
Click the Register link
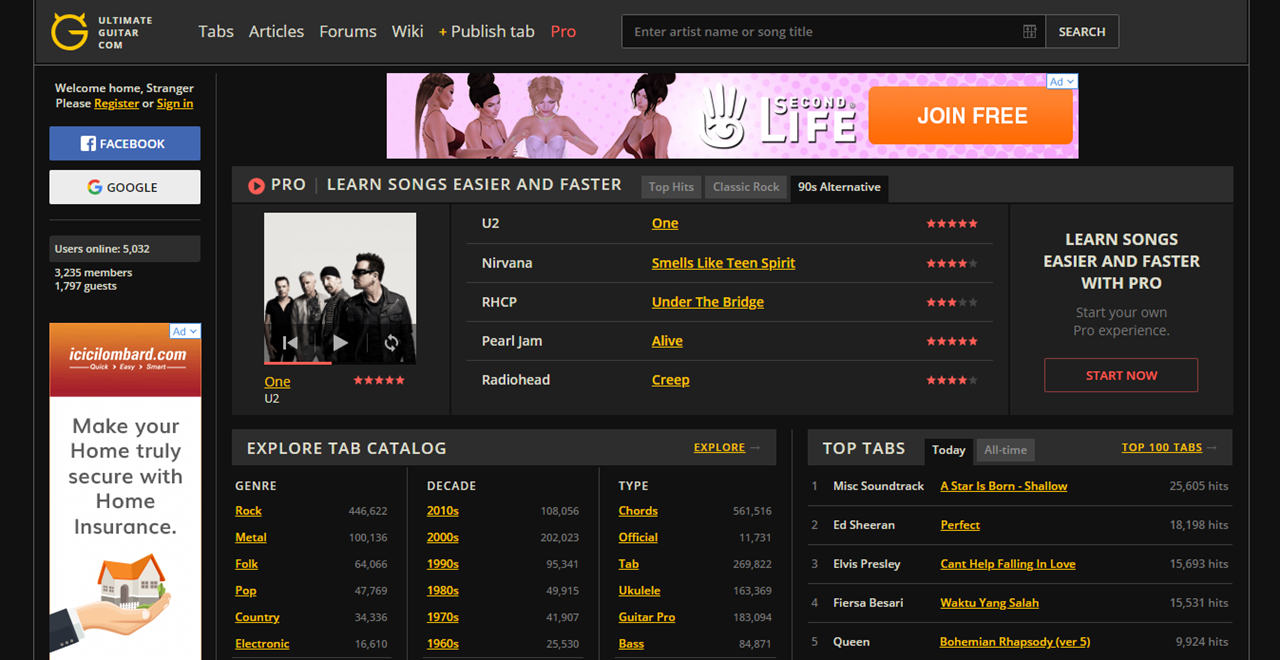116,103
